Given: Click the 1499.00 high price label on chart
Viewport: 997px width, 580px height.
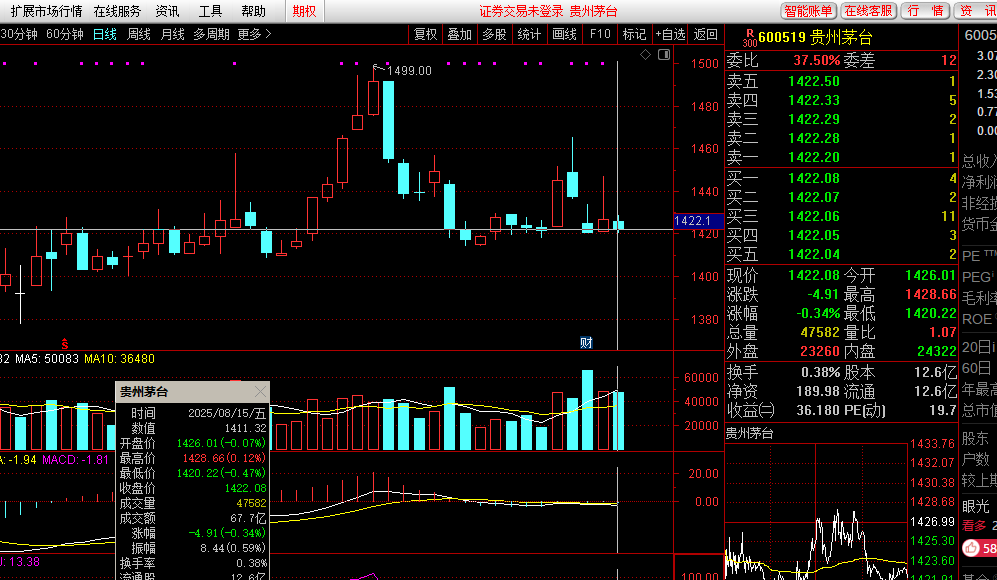Looking at the screenshot, I should (x=409, y=71).
